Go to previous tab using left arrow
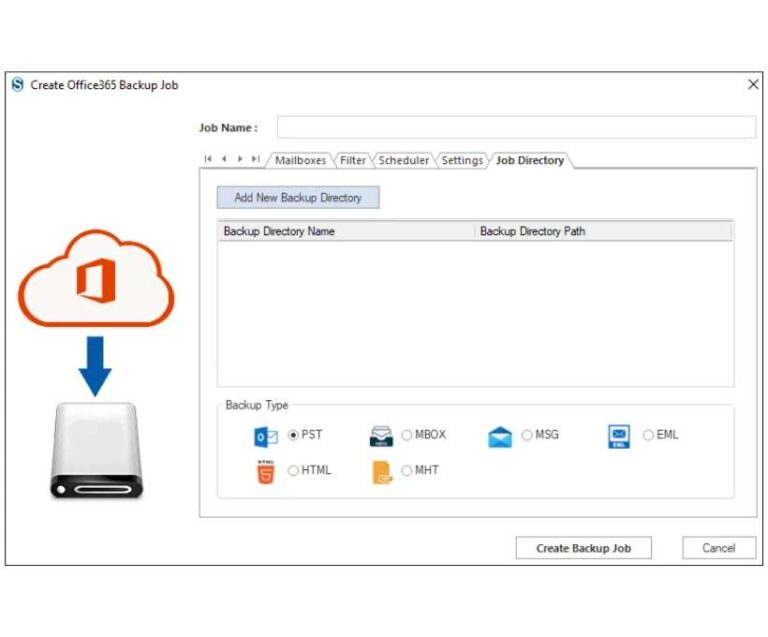 coord(224,159)
